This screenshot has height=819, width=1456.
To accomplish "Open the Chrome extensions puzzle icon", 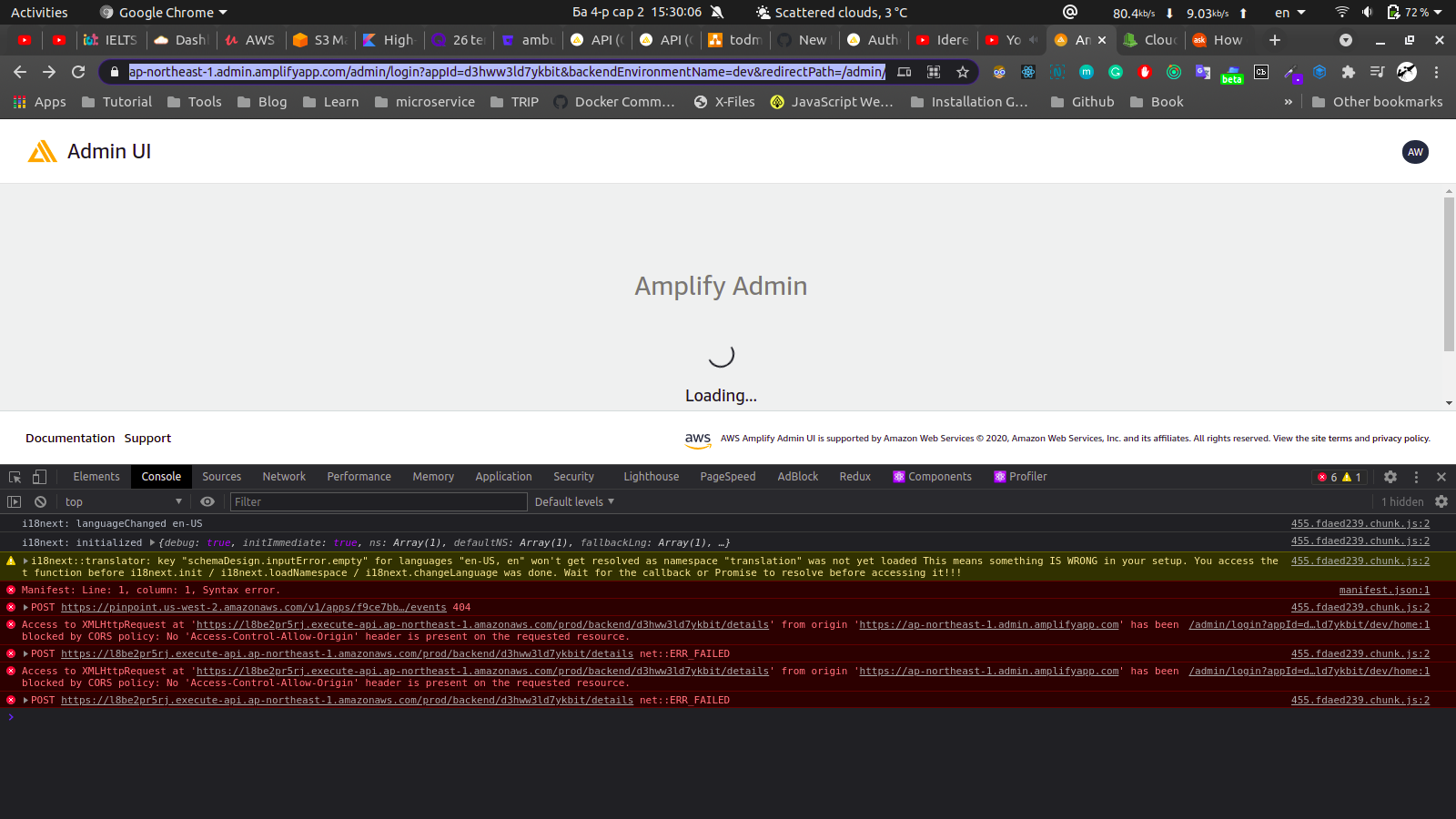I will pyautogui.click(x=1349, y=72).
